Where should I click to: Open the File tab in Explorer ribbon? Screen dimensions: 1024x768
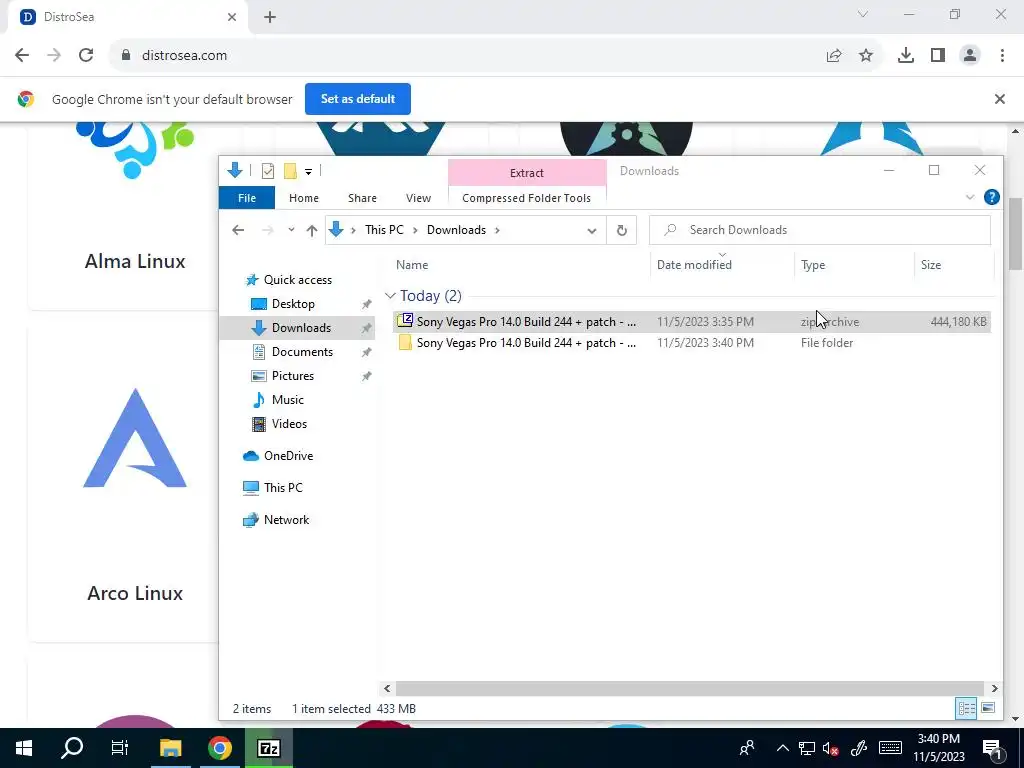point(247,198)
